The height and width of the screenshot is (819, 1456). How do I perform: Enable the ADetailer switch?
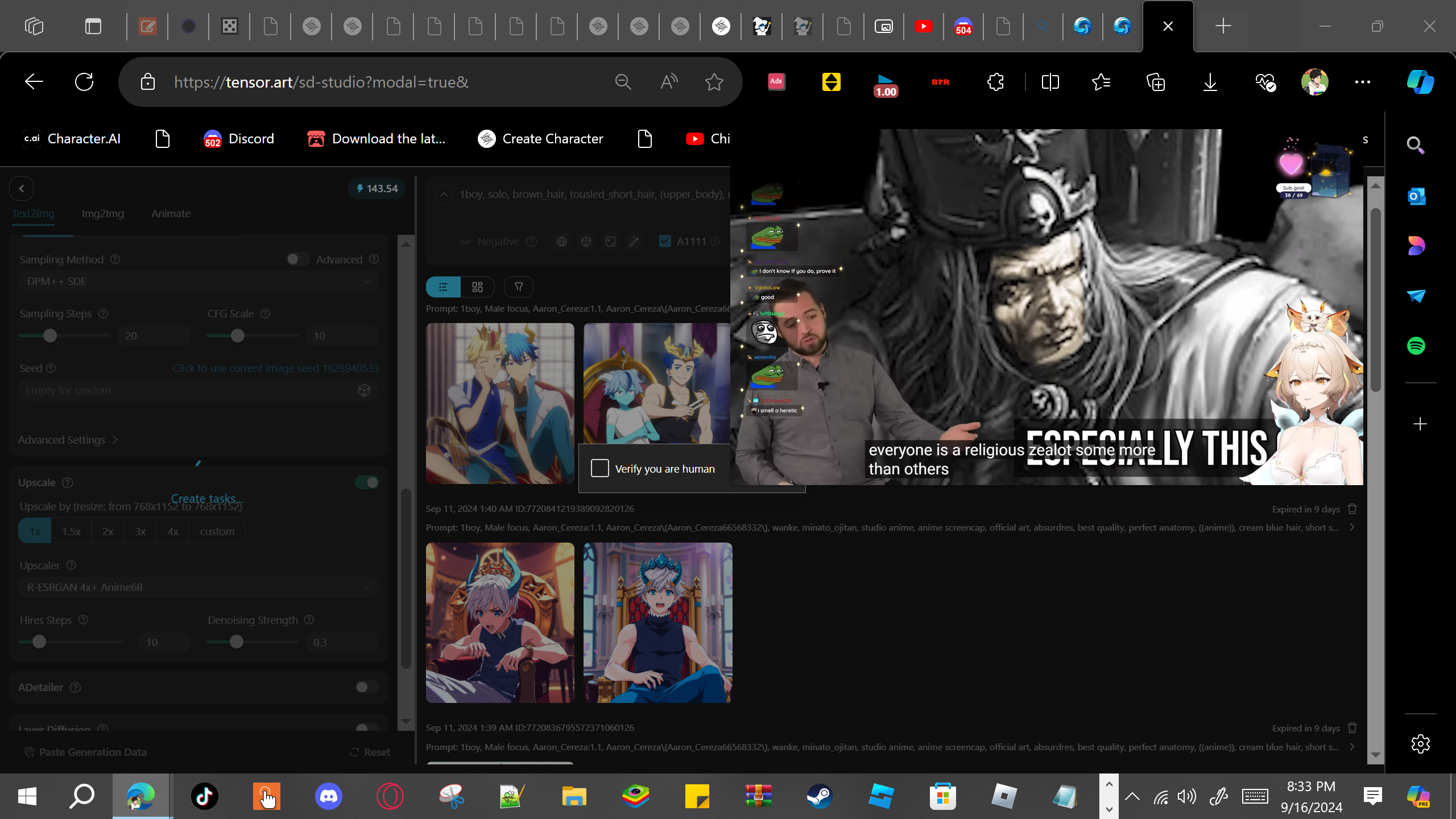pyautogui.click(x=367, y=687)
